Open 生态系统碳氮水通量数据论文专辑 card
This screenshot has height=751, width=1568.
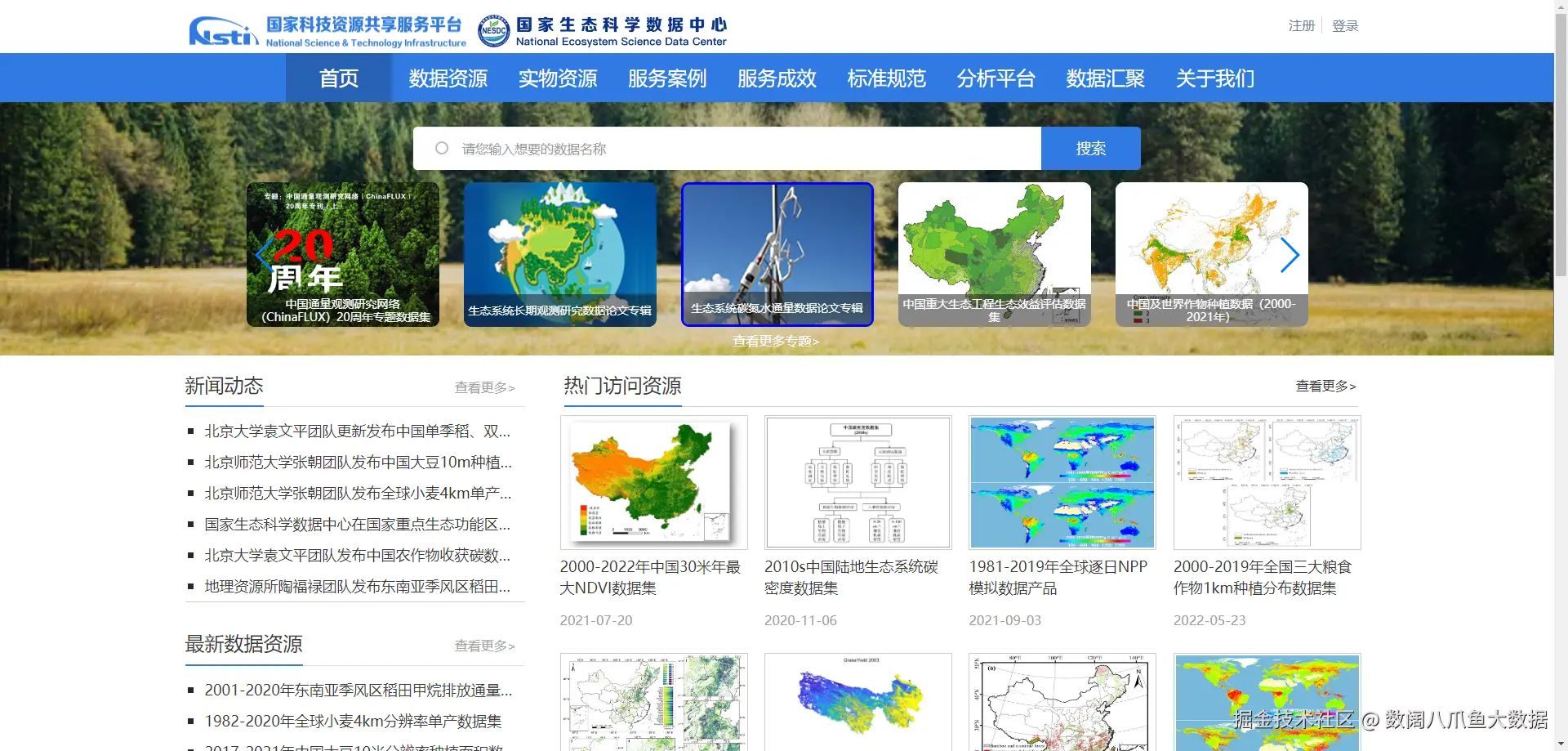[x=777, y=254]
